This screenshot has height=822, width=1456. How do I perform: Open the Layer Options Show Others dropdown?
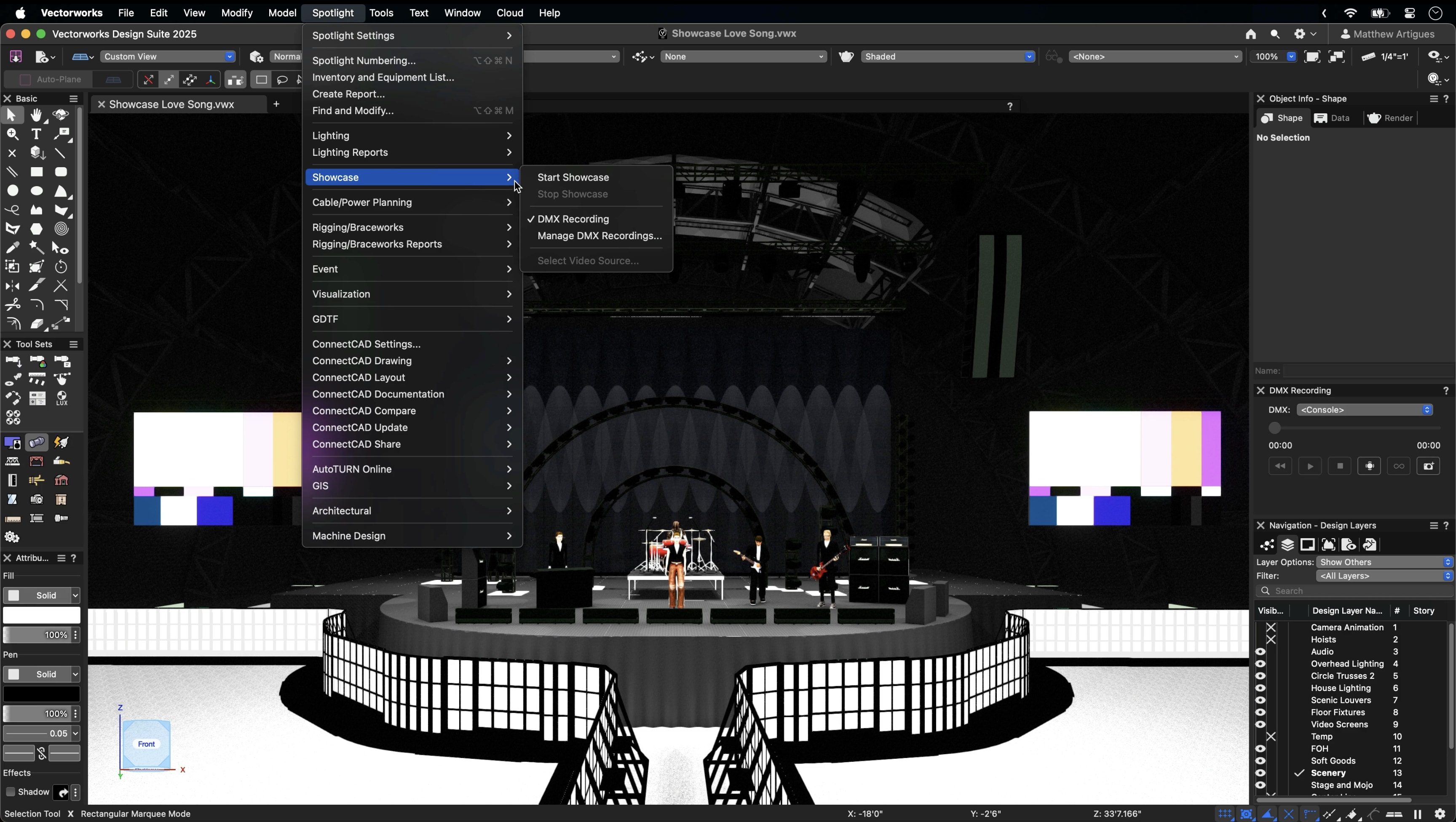[1383, 562]
